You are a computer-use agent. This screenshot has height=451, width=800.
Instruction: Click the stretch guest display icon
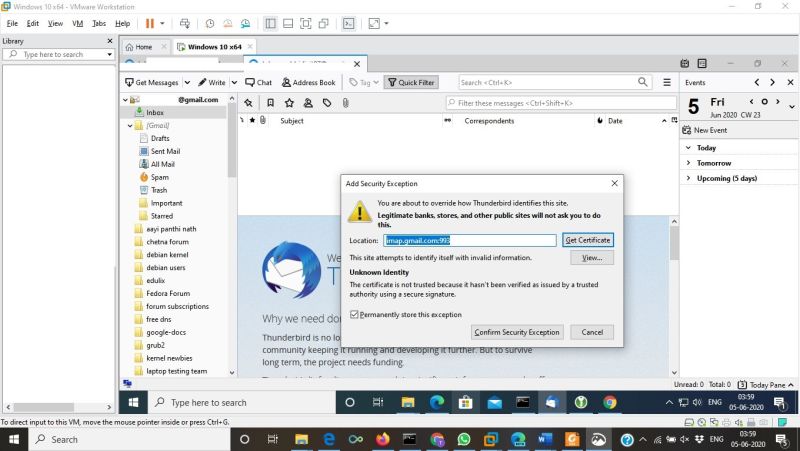374,23
